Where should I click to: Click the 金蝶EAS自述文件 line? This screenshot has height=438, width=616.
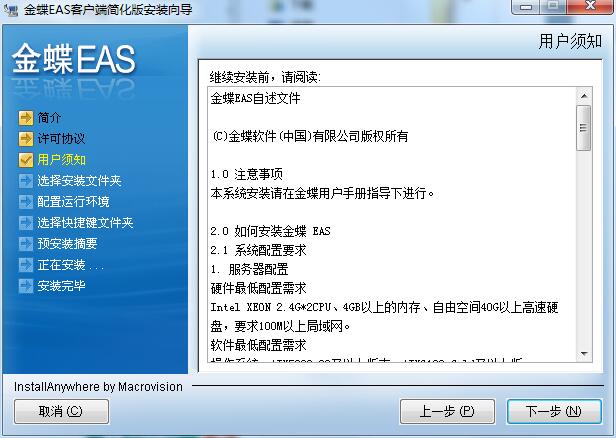pos(255,98)
